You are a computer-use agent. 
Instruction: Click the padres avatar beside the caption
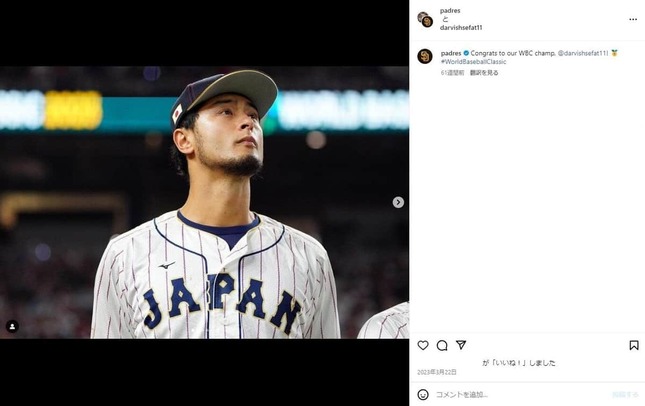[424, 56]
